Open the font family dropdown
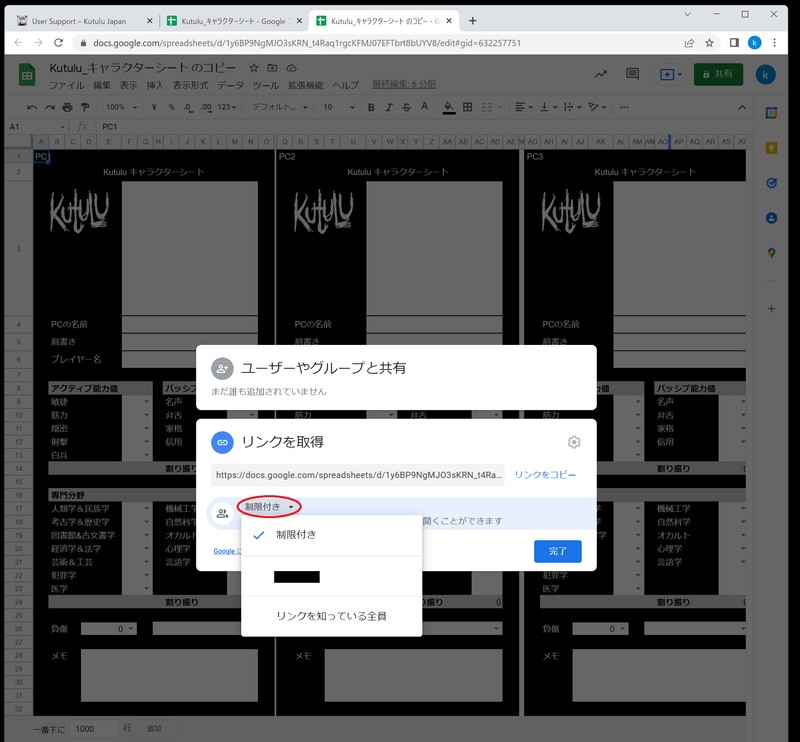 (x=280, y=107)
